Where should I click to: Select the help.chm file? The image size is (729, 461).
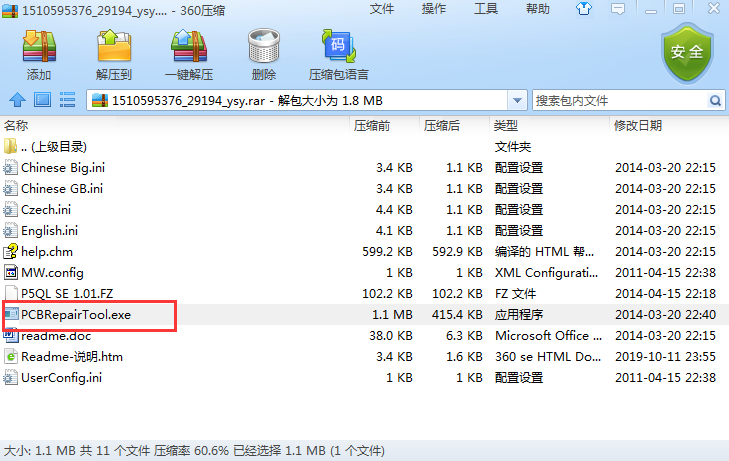point(364,252)
